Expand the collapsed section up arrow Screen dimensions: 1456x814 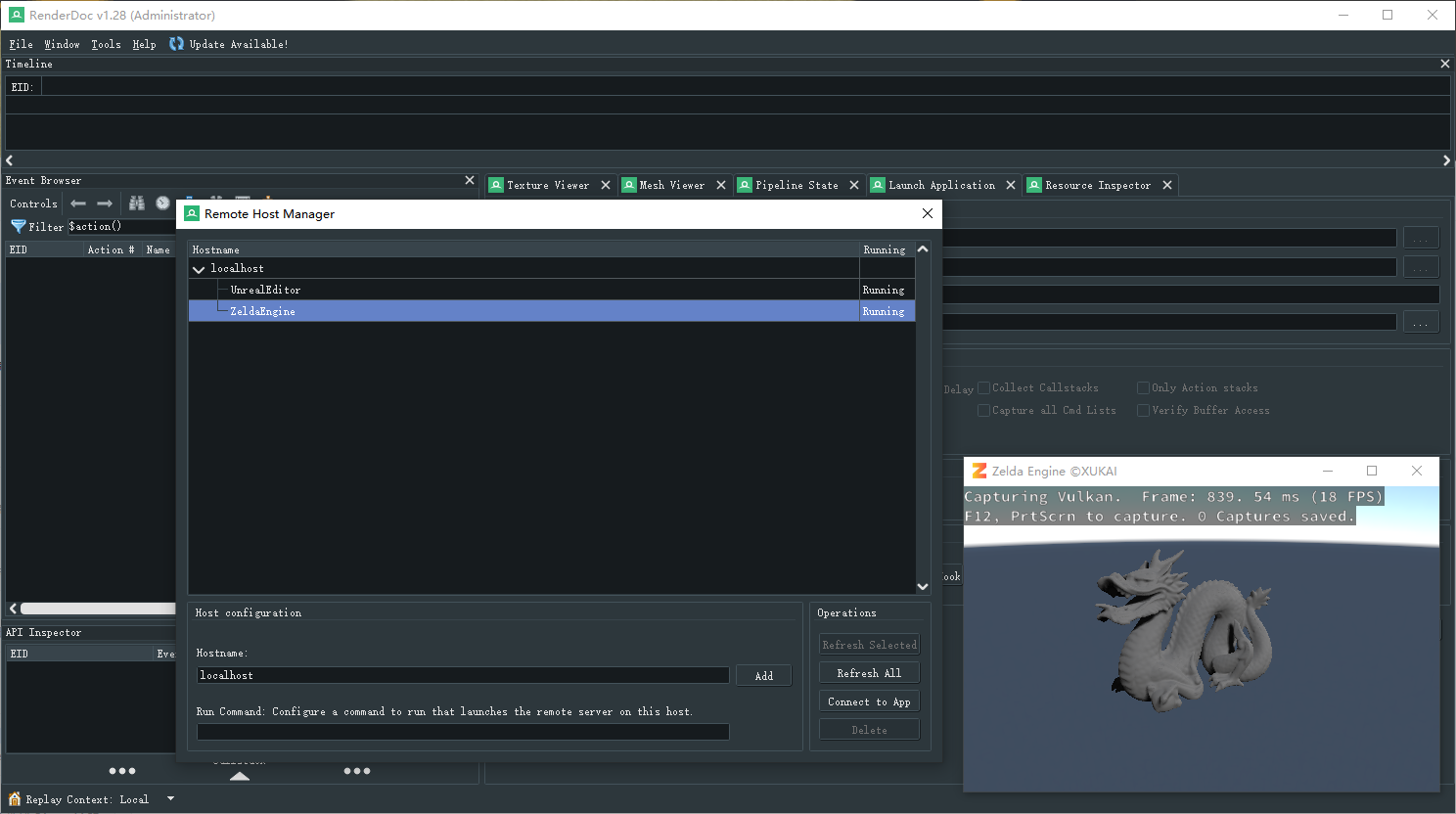(x=240, y=777)
